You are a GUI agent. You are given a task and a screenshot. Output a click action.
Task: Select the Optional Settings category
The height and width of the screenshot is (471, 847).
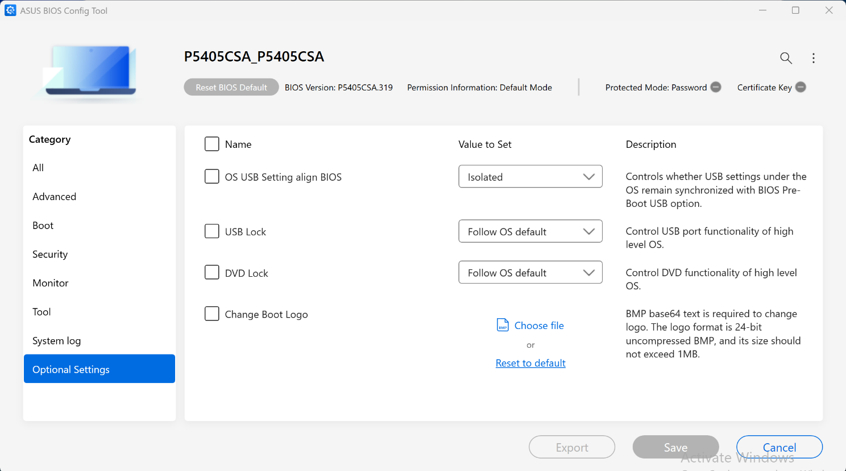tap(99, 369)
